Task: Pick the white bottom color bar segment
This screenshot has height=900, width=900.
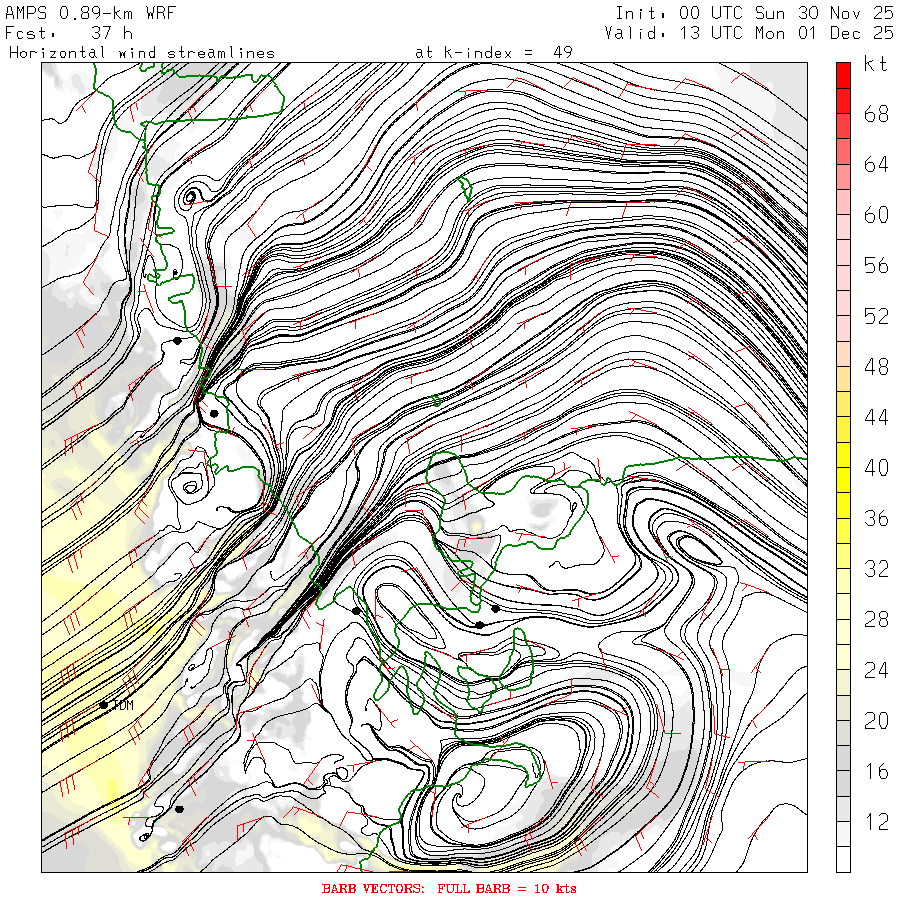Action: tap(843, 859)
